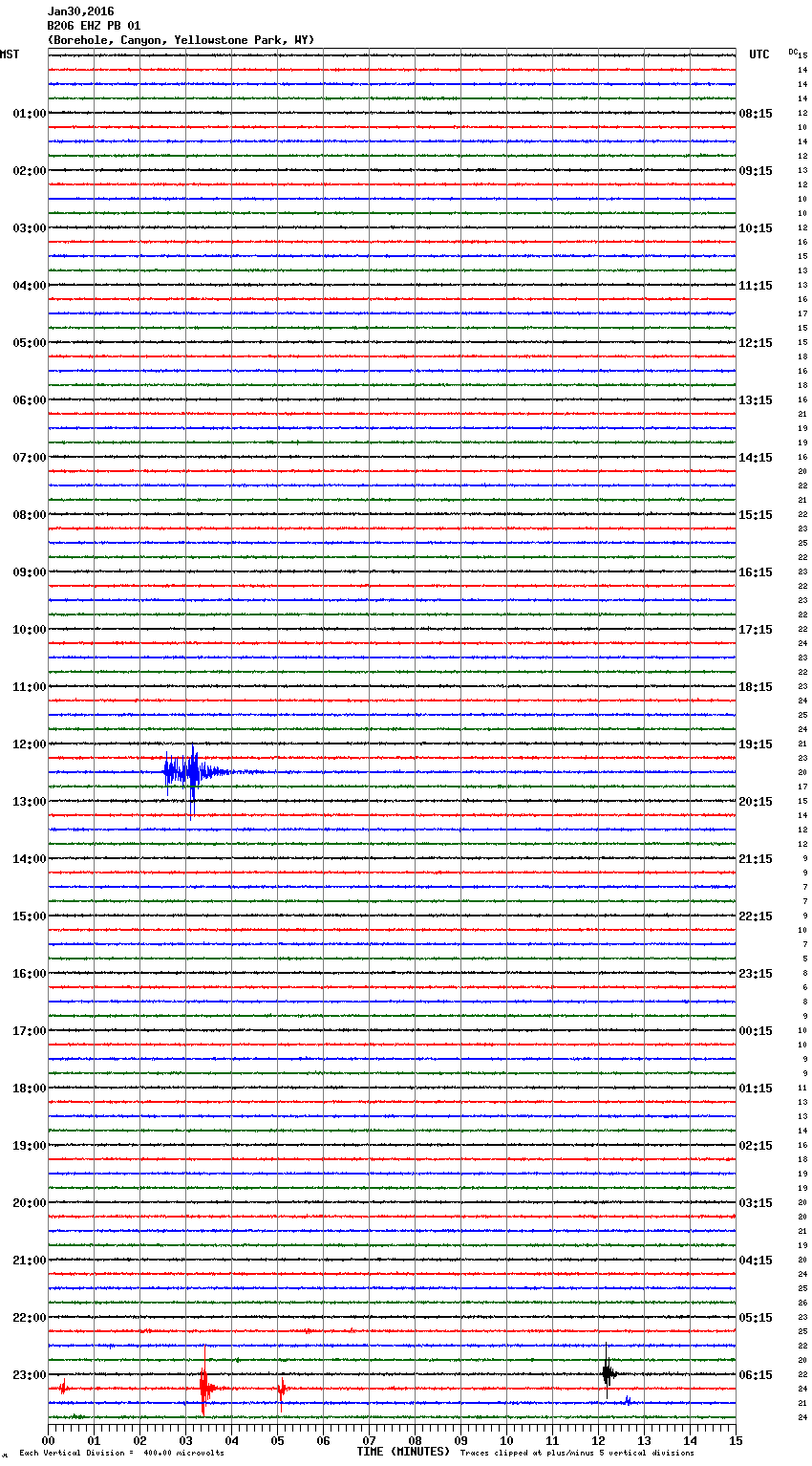Select the 22:00 MST time label
Viewport: 812px width, 1466px height.
pyautogui.click(x=29, y=1318)
